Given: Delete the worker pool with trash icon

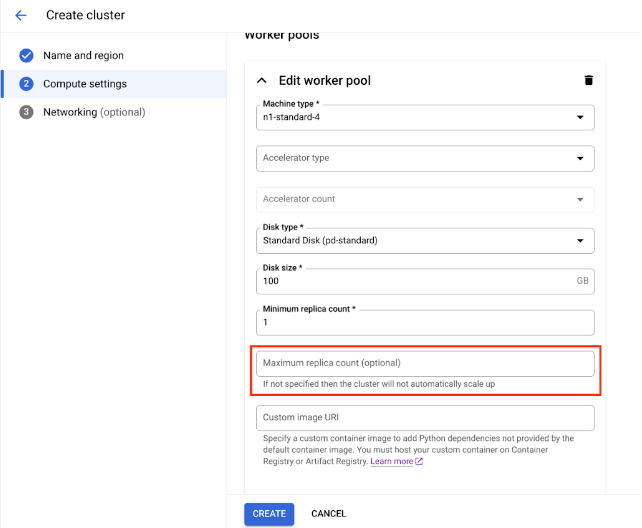Looking at the screenshot, I should tap(588, 80).
